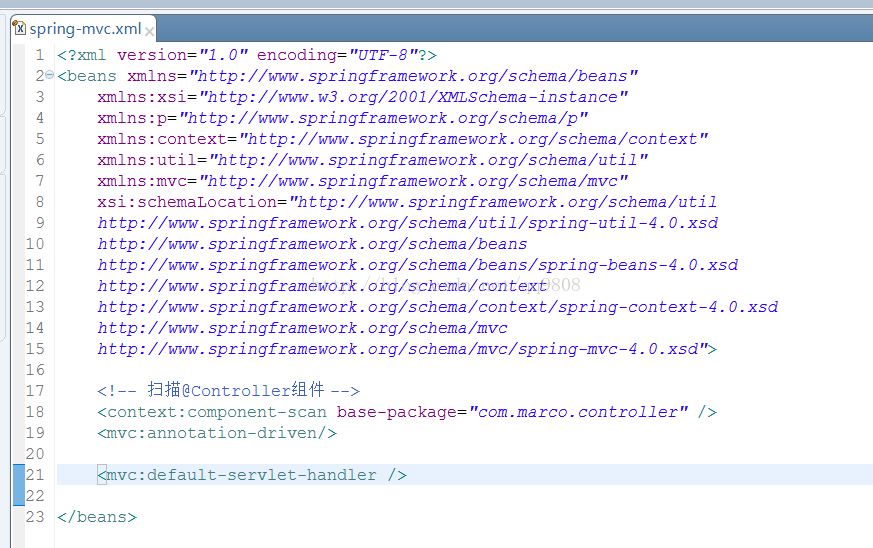Place cursor in the mvc:default-servlet-handler tag
The image size is (873, 548).
coord(252,475)
